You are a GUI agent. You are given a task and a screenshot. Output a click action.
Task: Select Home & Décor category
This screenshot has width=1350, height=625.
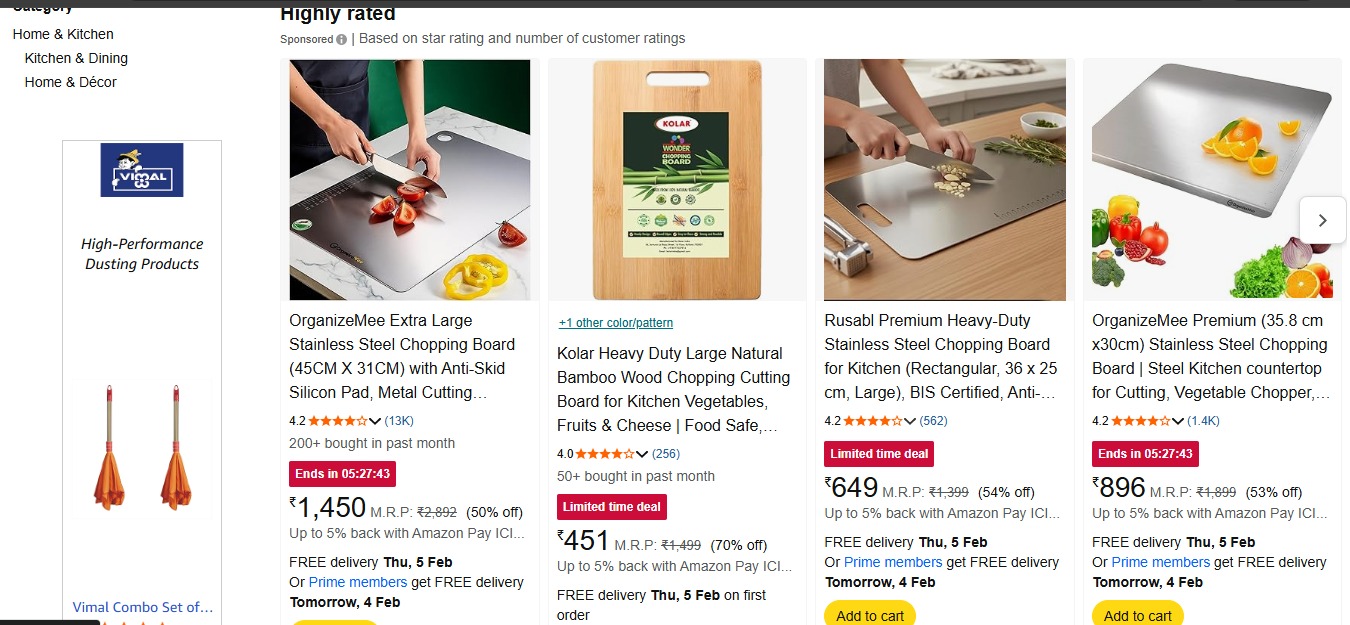tap(71, 82)
